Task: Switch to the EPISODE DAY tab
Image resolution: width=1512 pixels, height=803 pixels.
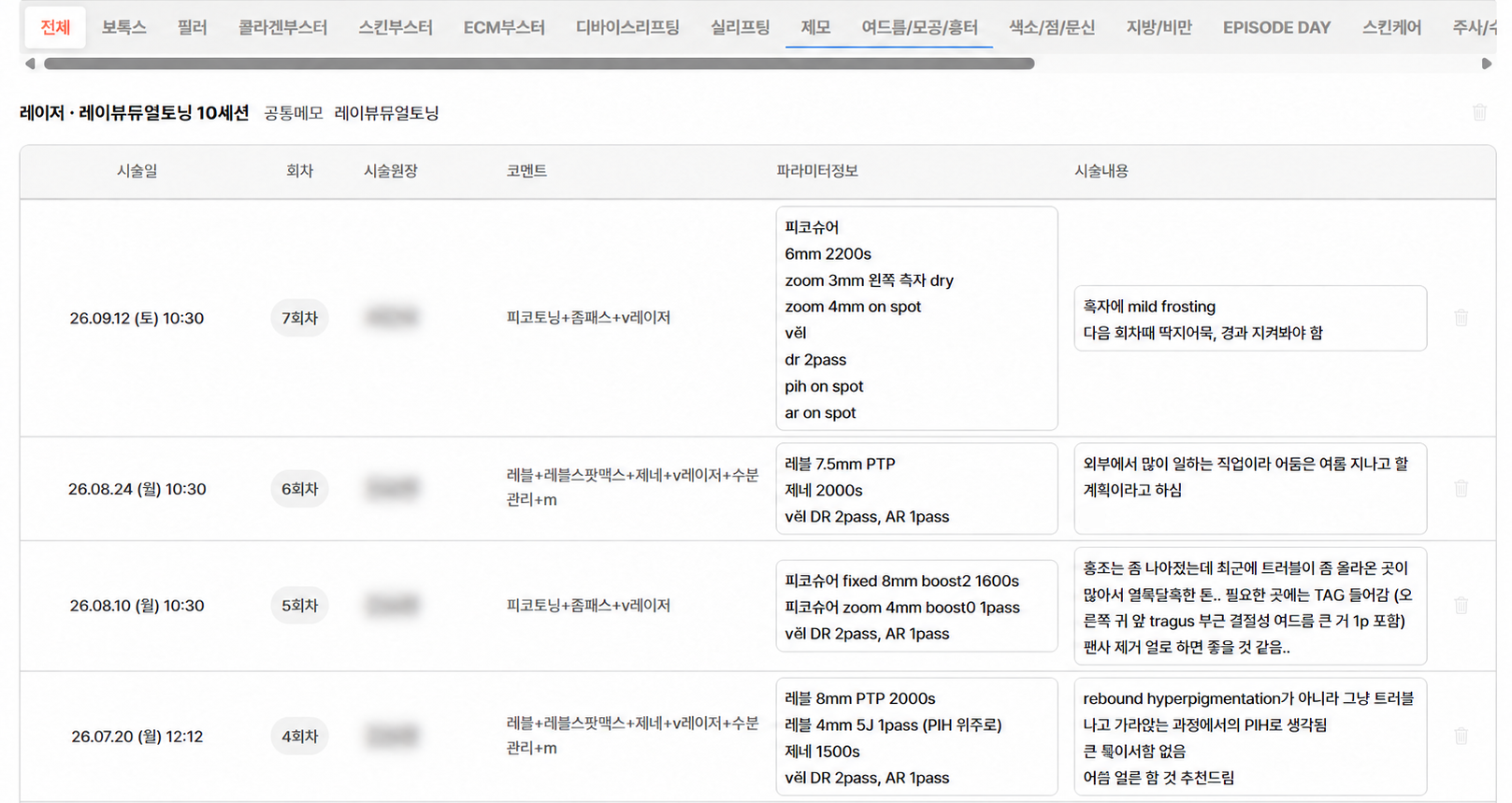Action: tap(1276, 27)
